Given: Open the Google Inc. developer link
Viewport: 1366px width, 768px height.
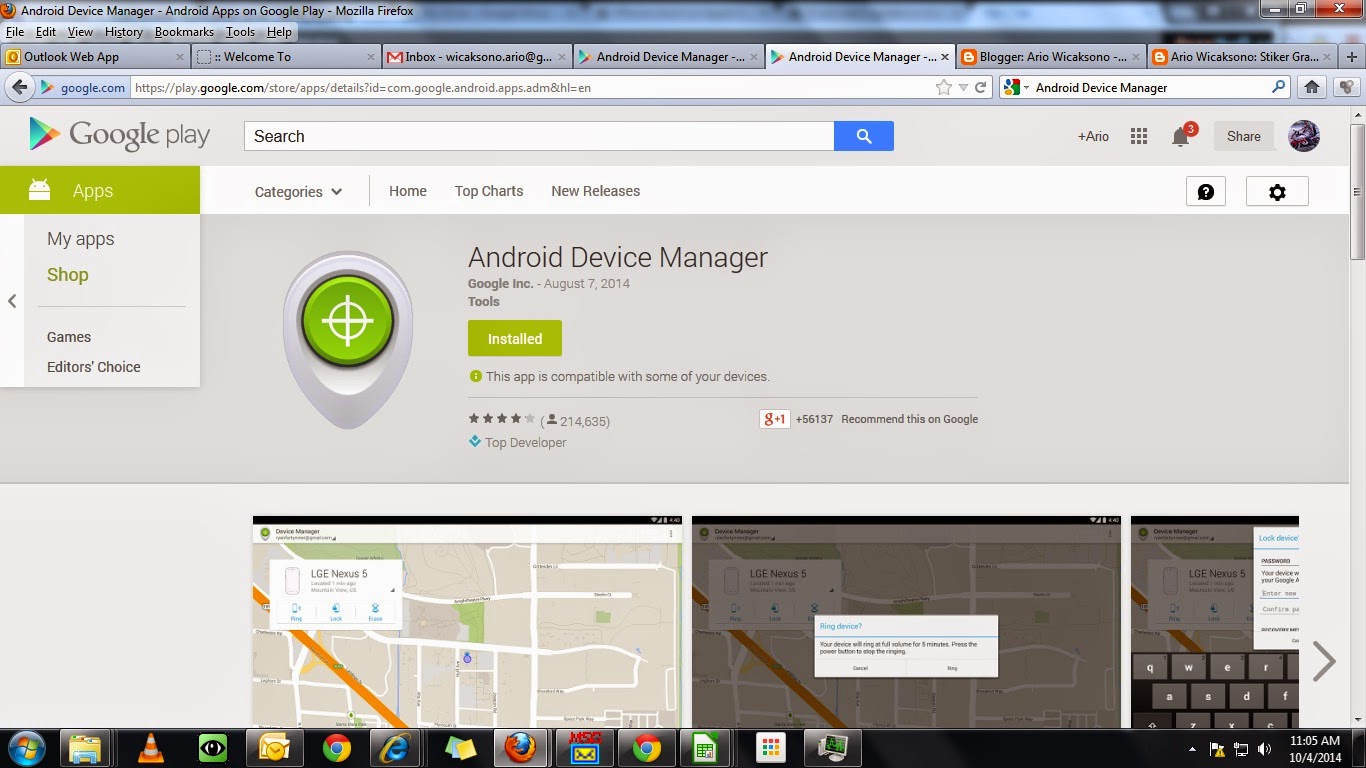Looking at the screenshot, I should [x=501, y=284].
